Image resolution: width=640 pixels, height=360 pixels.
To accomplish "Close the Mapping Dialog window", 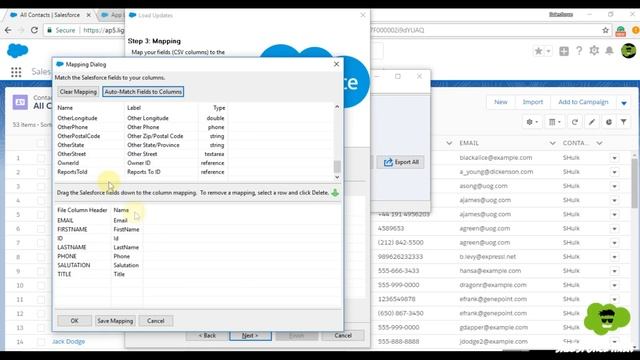I will (336, 64).
